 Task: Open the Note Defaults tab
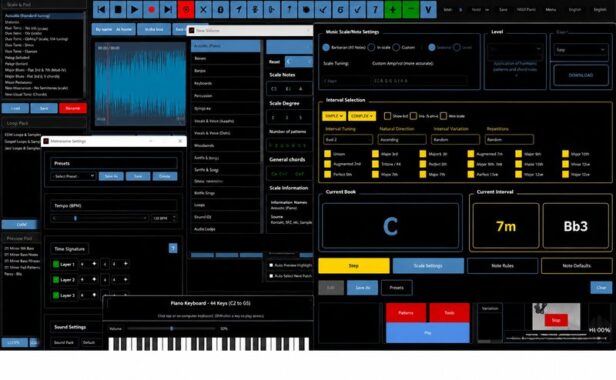click(x=577, y=266)
